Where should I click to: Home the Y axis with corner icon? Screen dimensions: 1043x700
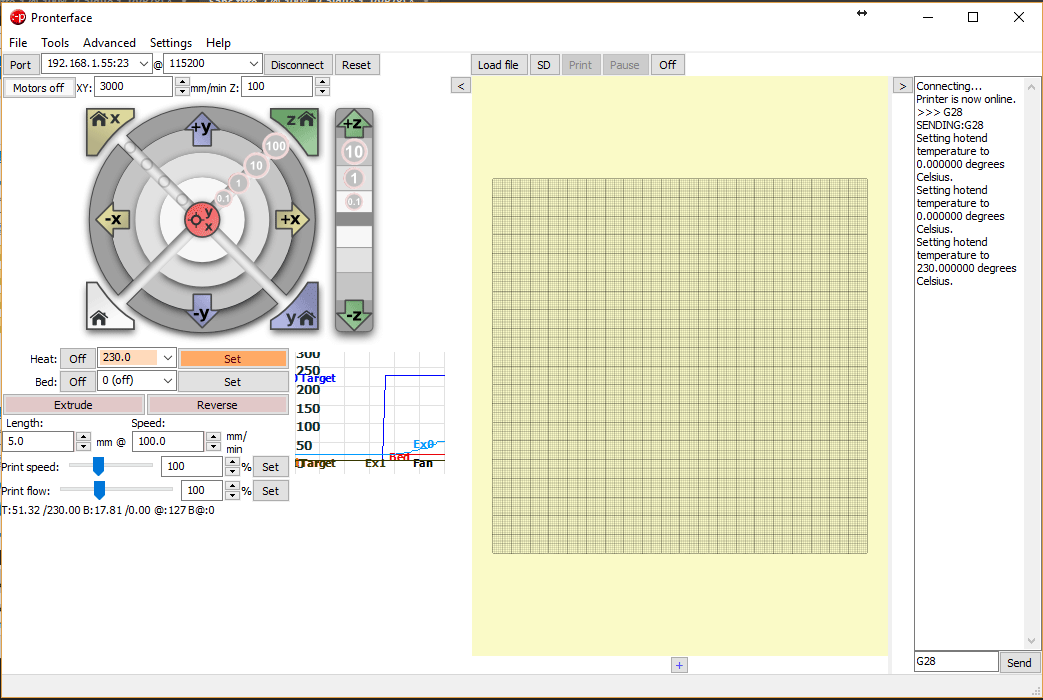pos(297,313)
